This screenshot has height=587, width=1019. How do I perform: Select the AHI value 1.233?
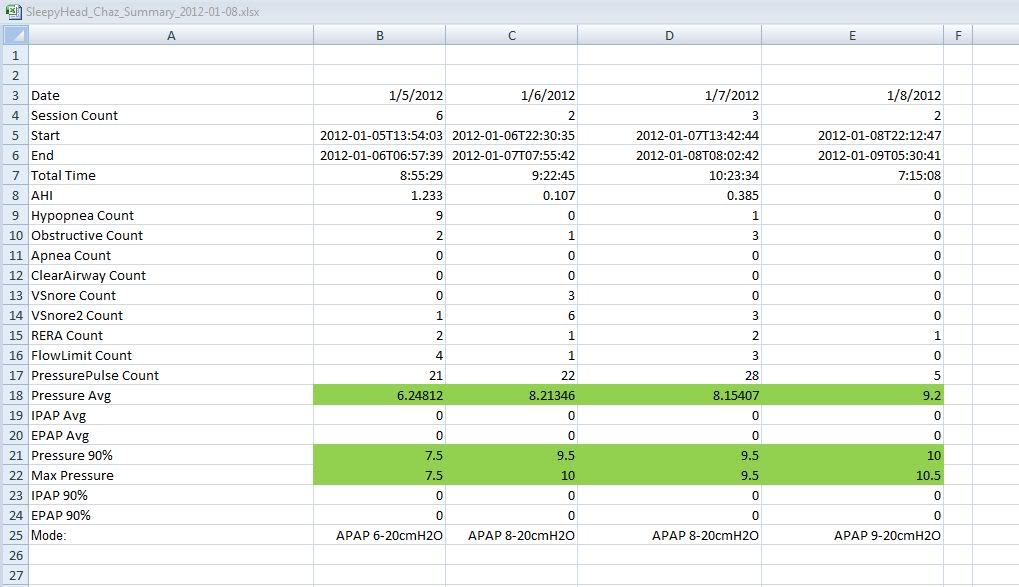pyautogui.click(x=379, y=195)
